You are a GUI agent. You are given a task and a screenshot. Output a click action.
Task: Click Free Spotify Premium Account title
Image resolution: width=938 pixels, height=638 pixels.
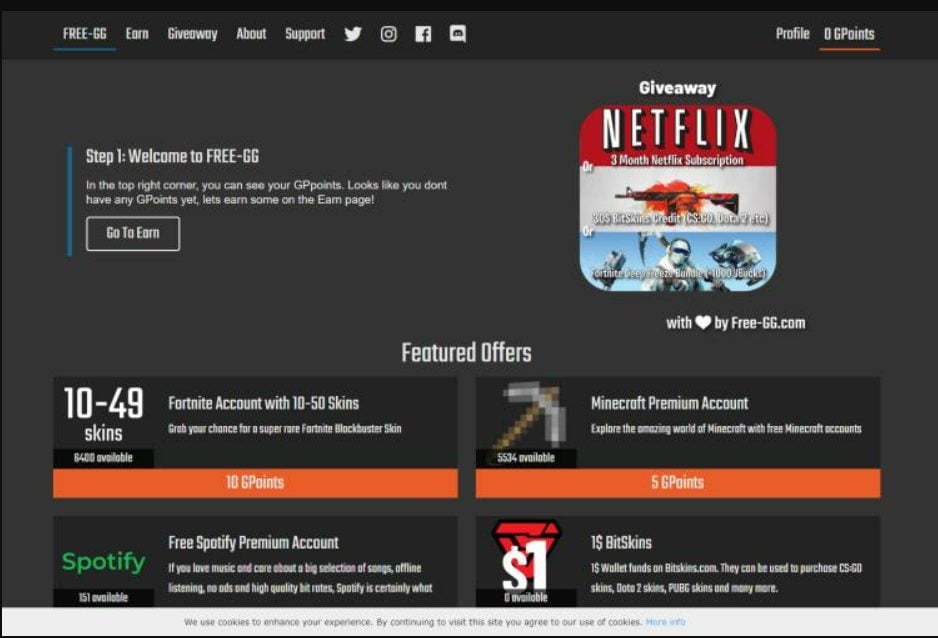254,543
